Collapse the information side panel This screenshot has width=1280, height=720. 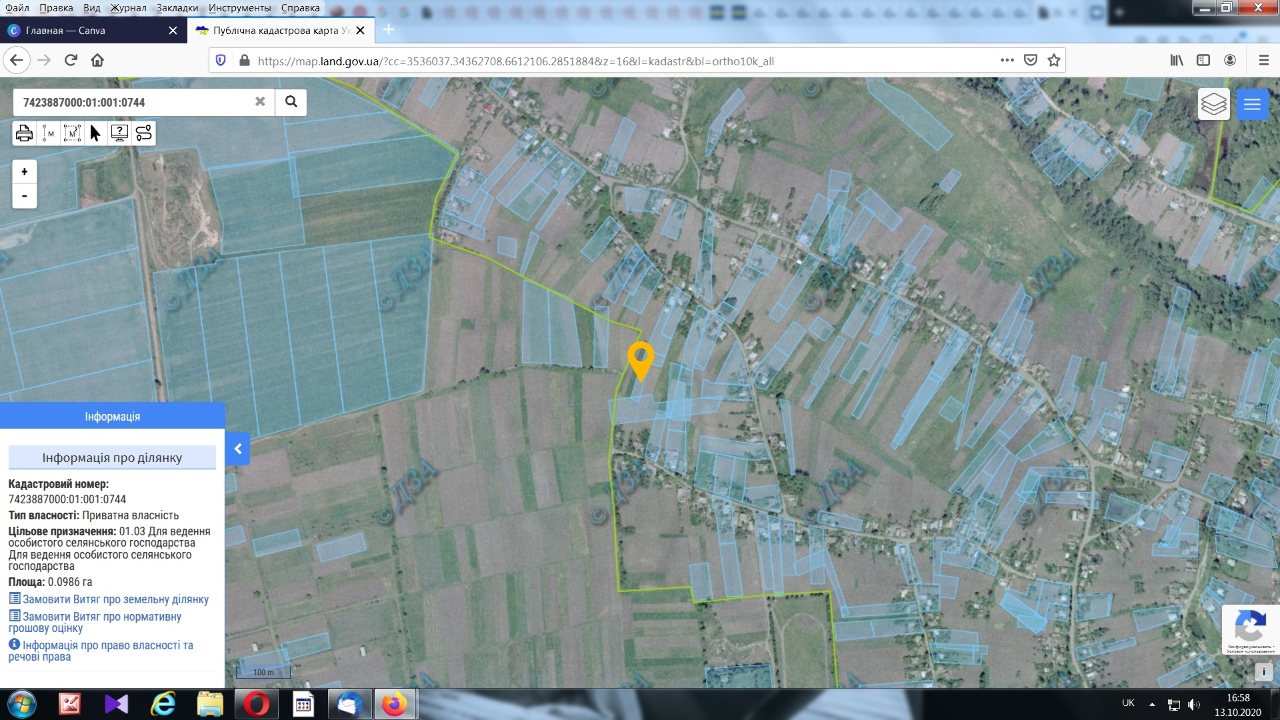238,449
